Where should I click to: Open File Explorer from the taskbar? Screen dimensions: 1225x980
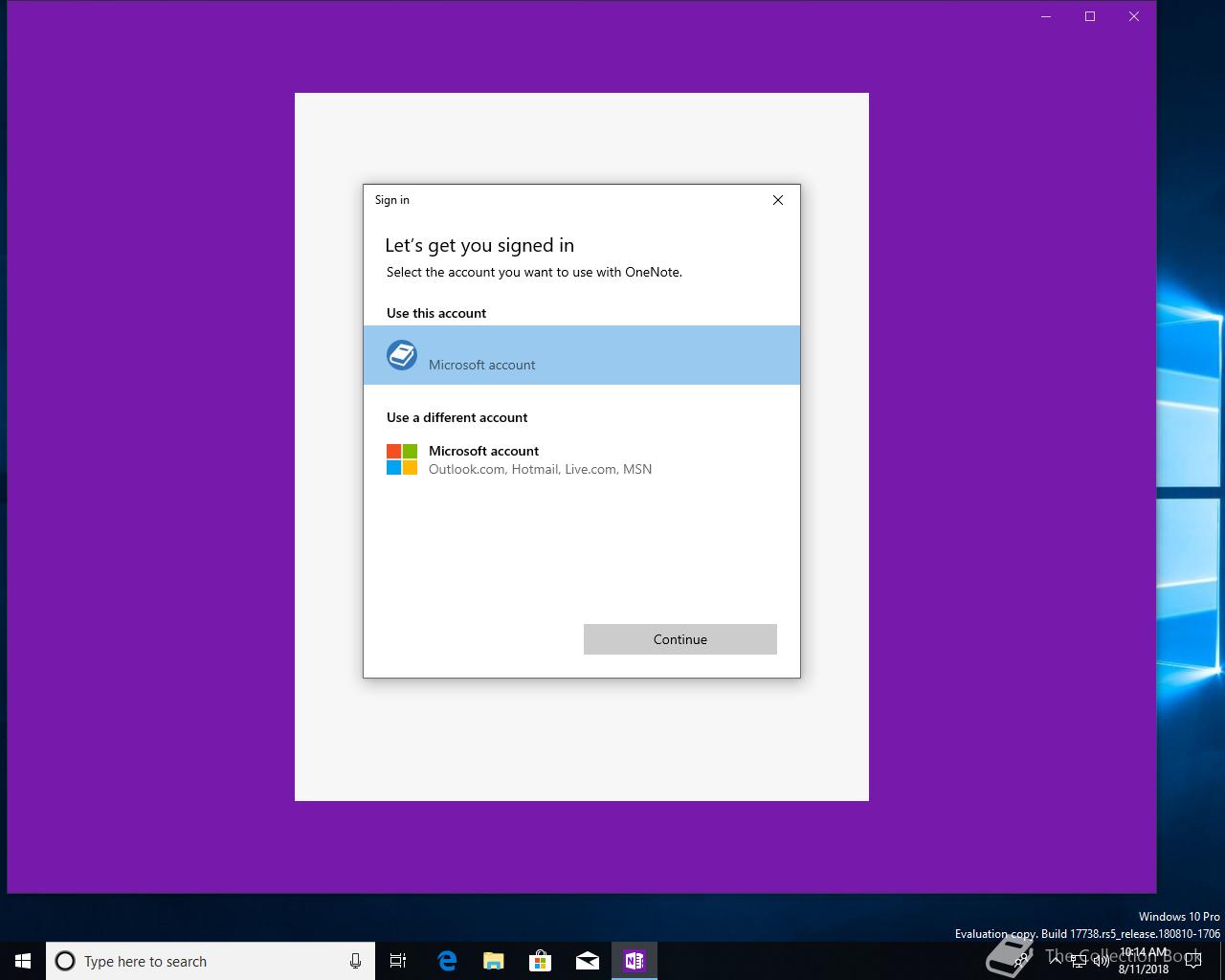pyautogui.click(x=494, y=961)
